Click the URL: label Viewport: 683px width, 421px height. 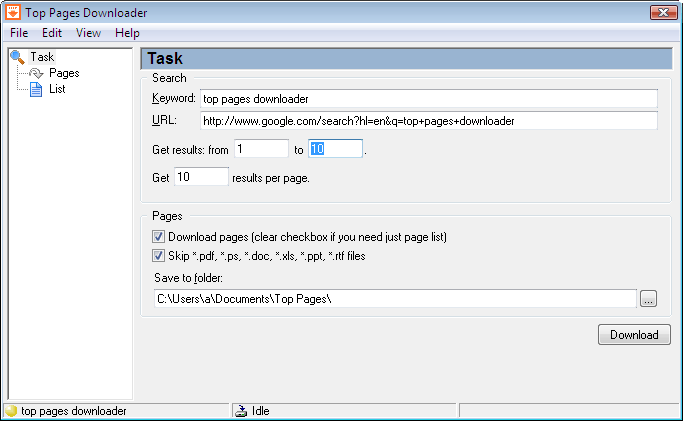click(x=164, y=120)
